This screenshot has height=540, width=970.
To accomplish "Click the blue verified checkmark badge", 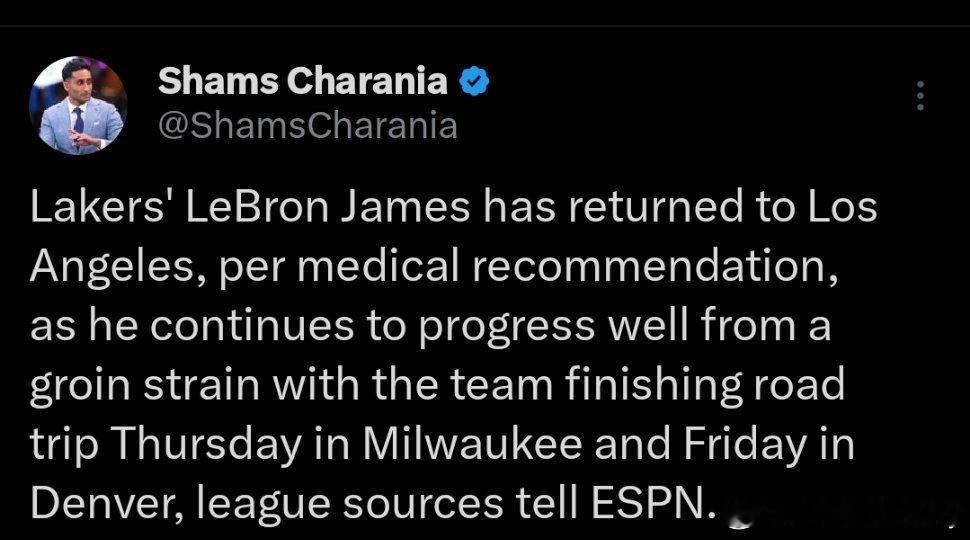I will [x=474, y=81].
